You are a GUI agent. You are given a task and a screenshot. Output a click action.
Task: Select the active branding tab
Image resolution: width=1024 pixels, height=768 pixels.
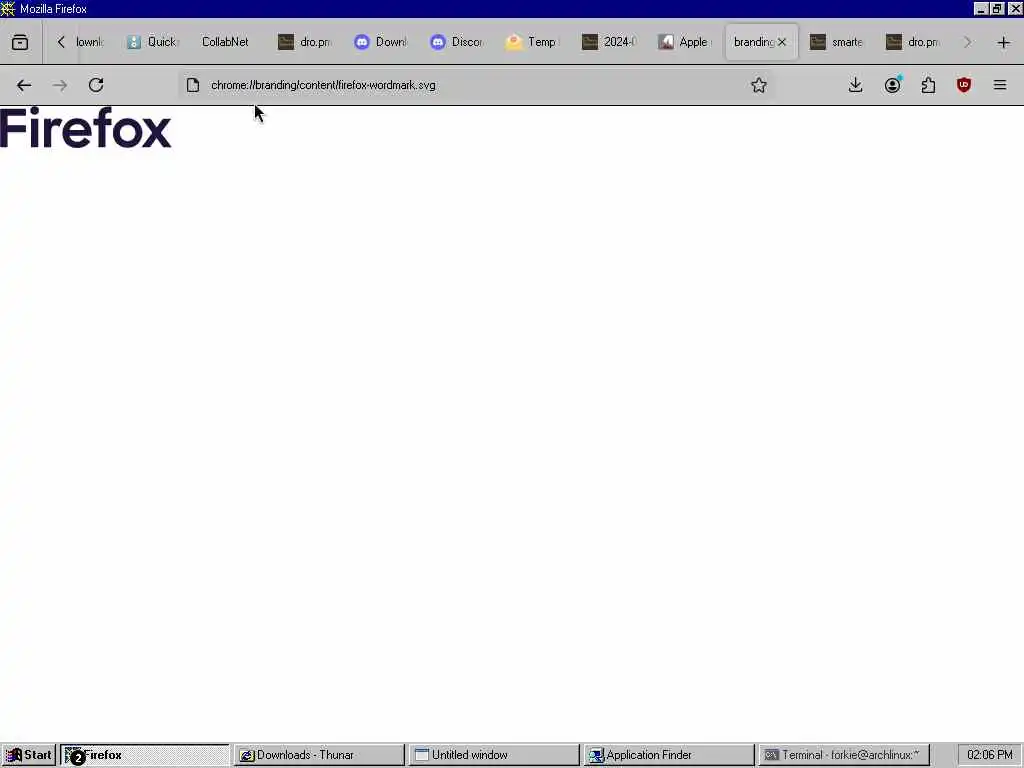point(754,42)
